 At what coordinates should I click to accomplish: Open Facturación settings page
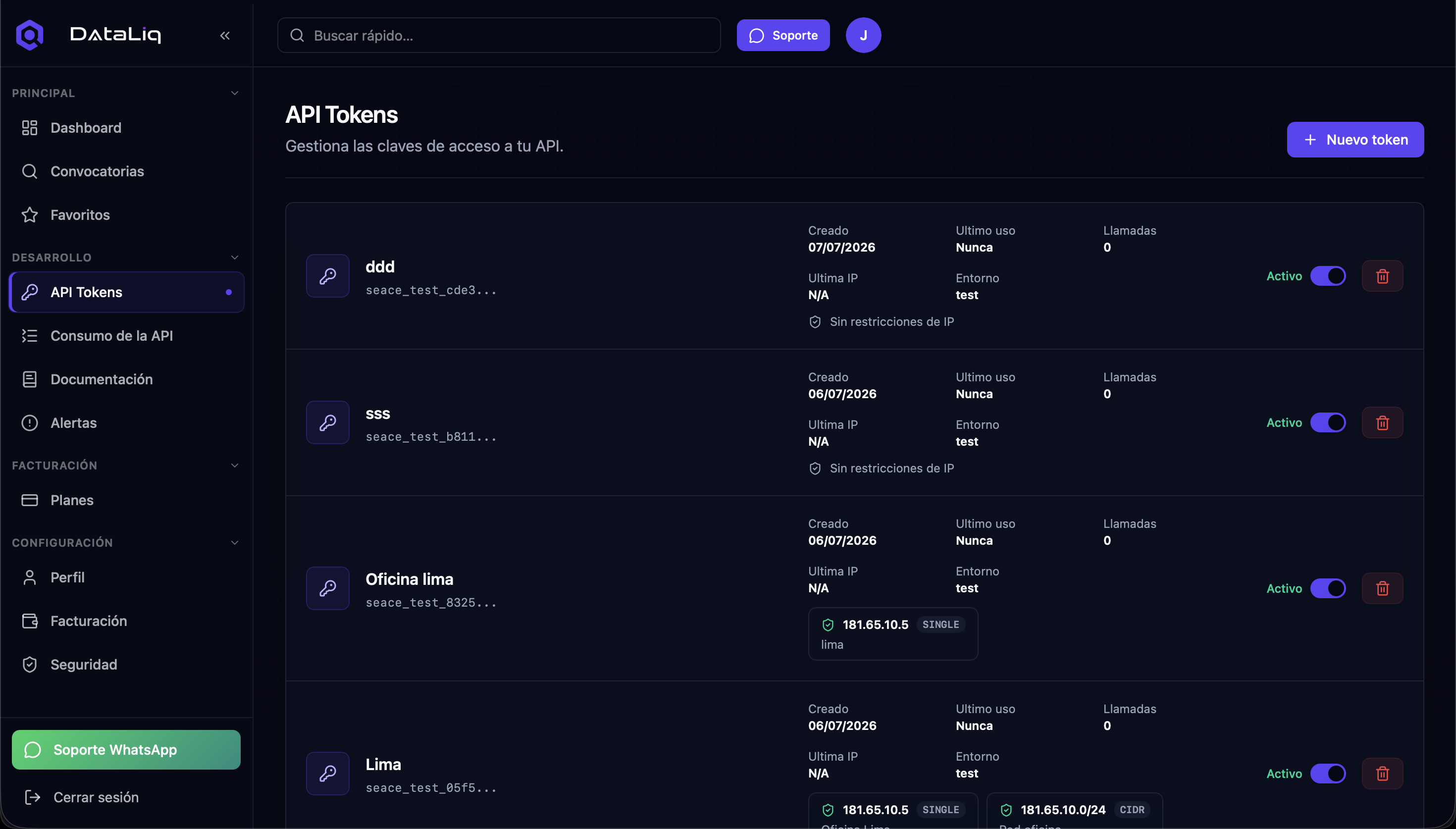pyautogui.click(x=127, y=621)
